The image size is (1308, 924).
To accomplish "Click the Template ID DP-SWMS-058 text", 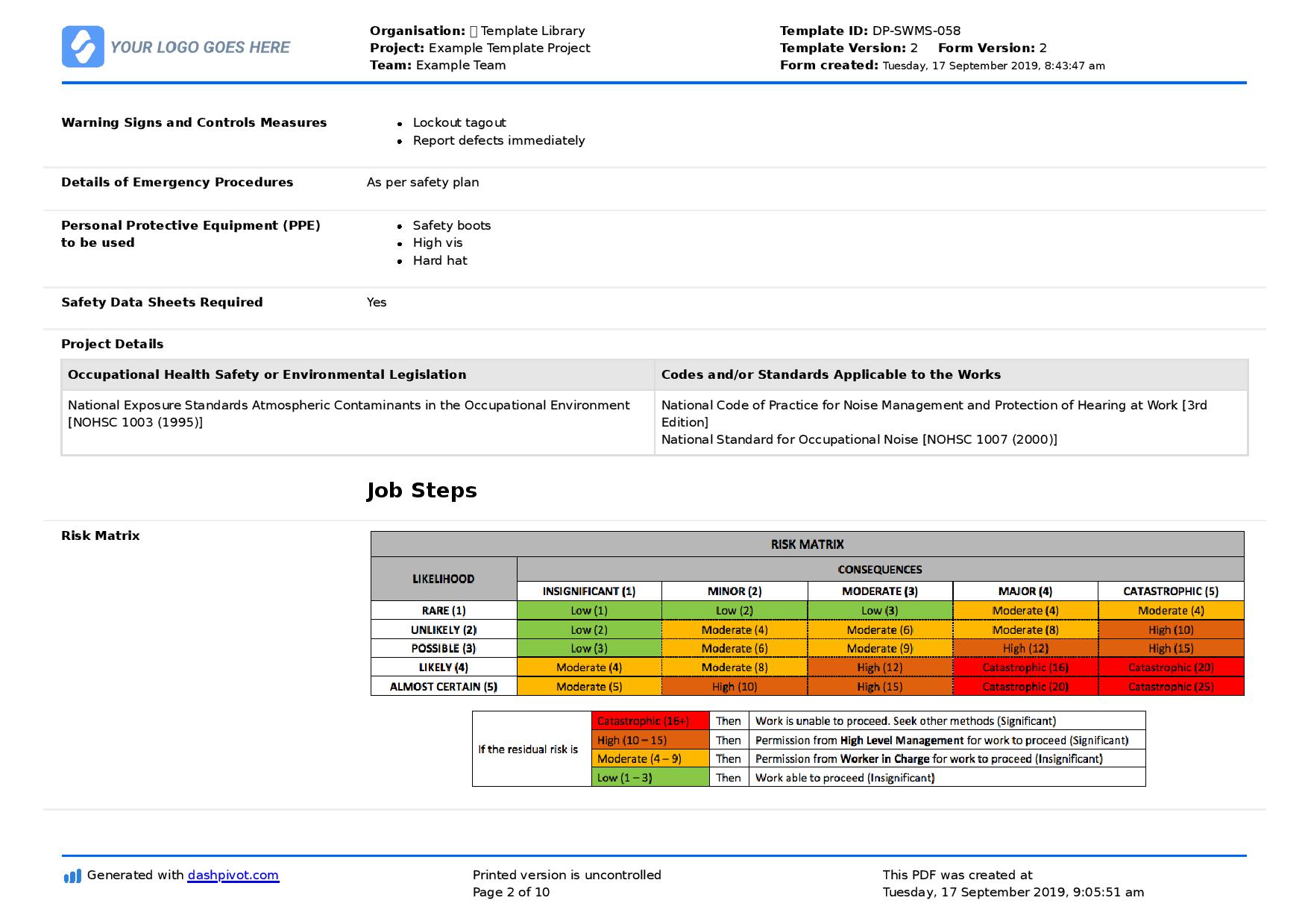I will coord(870,31).
